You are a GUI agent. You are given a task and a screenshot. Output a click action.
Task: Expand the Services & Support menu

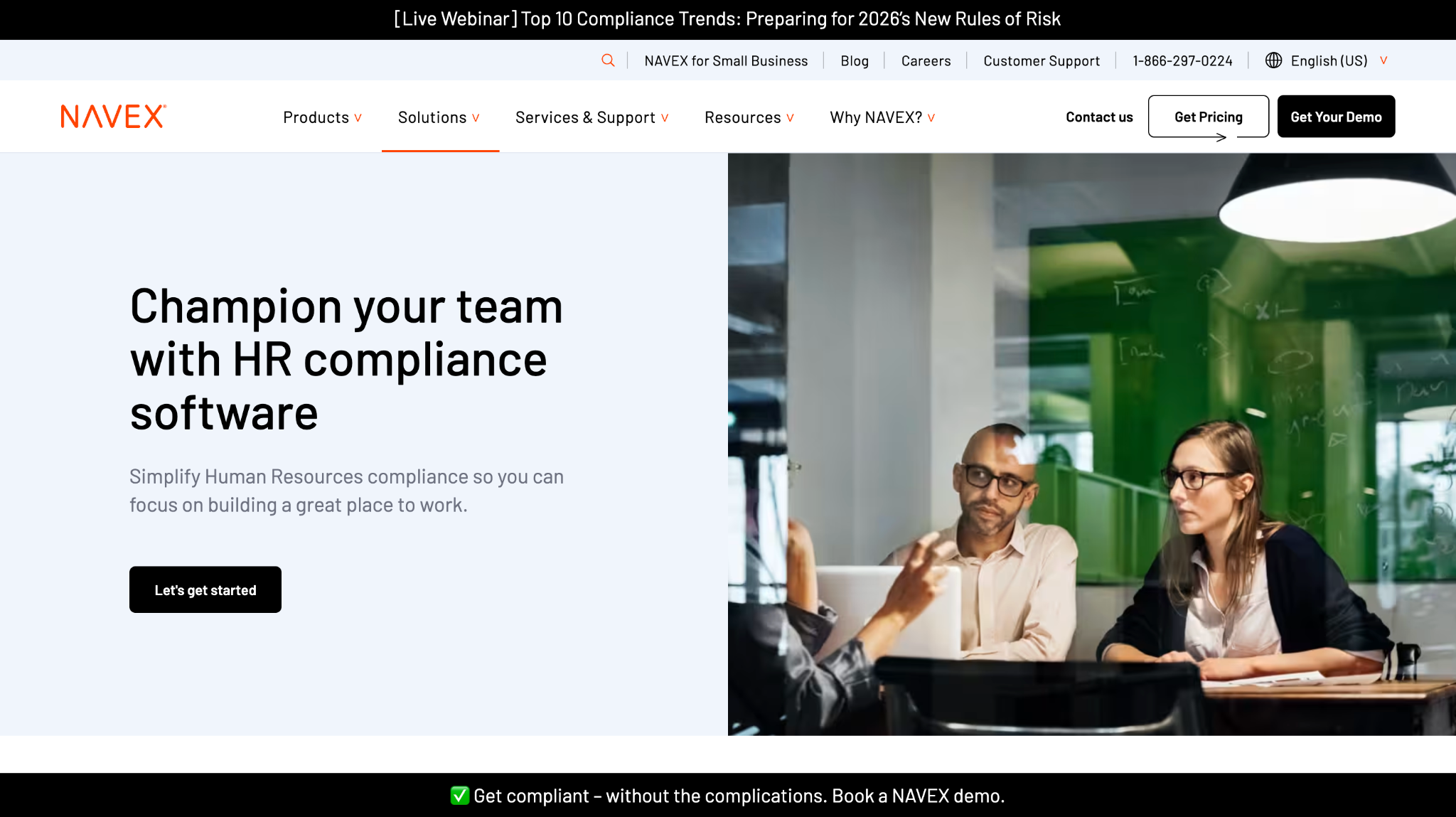pos(591,117)
